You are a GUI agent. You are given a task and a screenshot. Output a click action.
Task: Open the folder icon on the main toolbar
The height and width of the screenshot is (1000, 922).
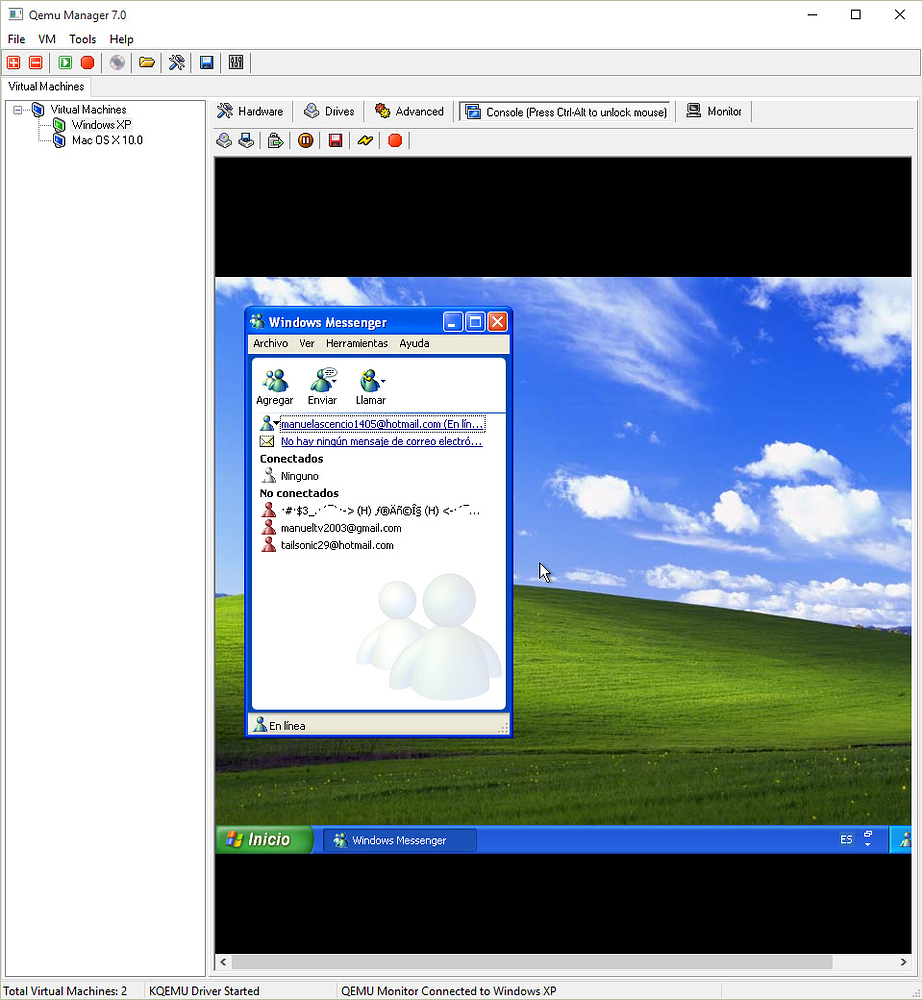pos(146,62)
